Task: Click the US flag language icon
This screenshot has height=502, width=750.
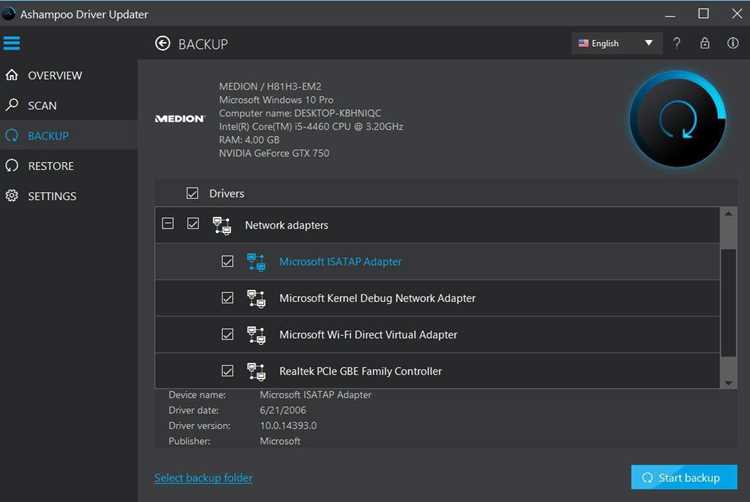Action: coord(583,43)
